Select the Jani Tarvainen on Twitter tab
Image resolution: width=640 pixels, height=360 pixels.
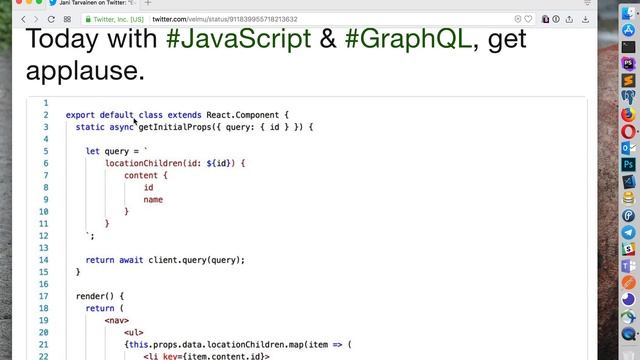[92, 3]
